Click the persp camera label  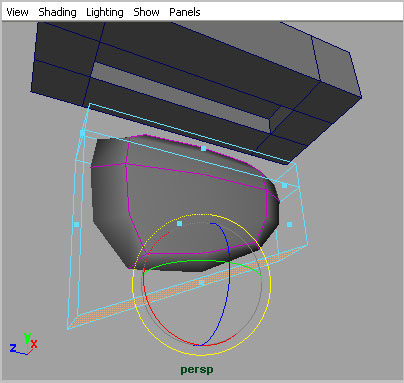click(x=197, y=370)
